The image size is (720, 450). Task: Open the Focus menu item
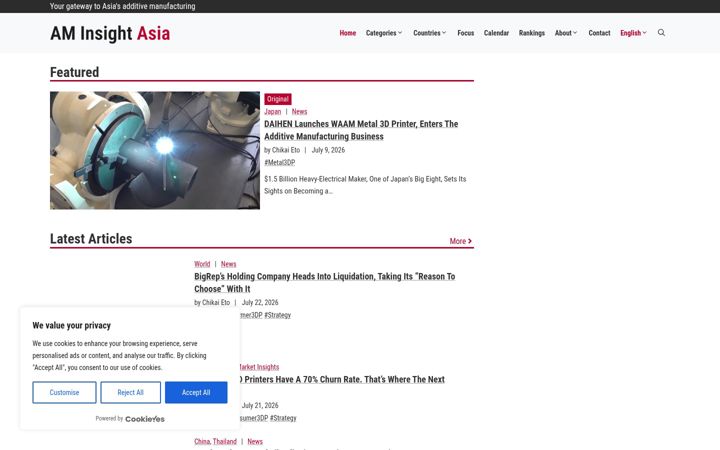pyautogui.click(x=466, y=33)
